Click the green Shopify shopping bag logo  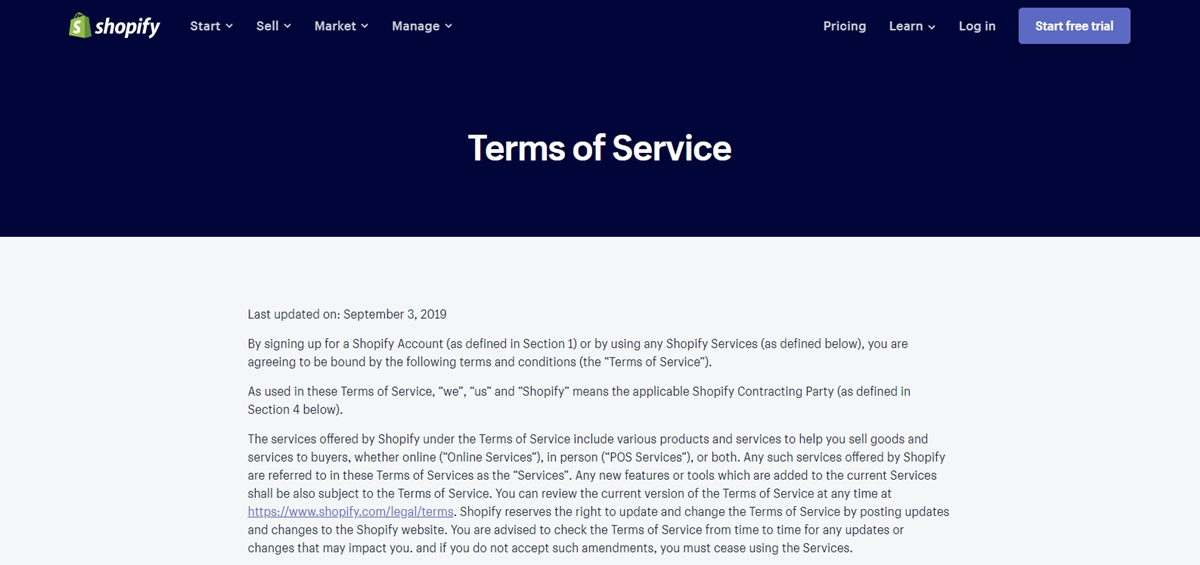[x=80, y=26]
